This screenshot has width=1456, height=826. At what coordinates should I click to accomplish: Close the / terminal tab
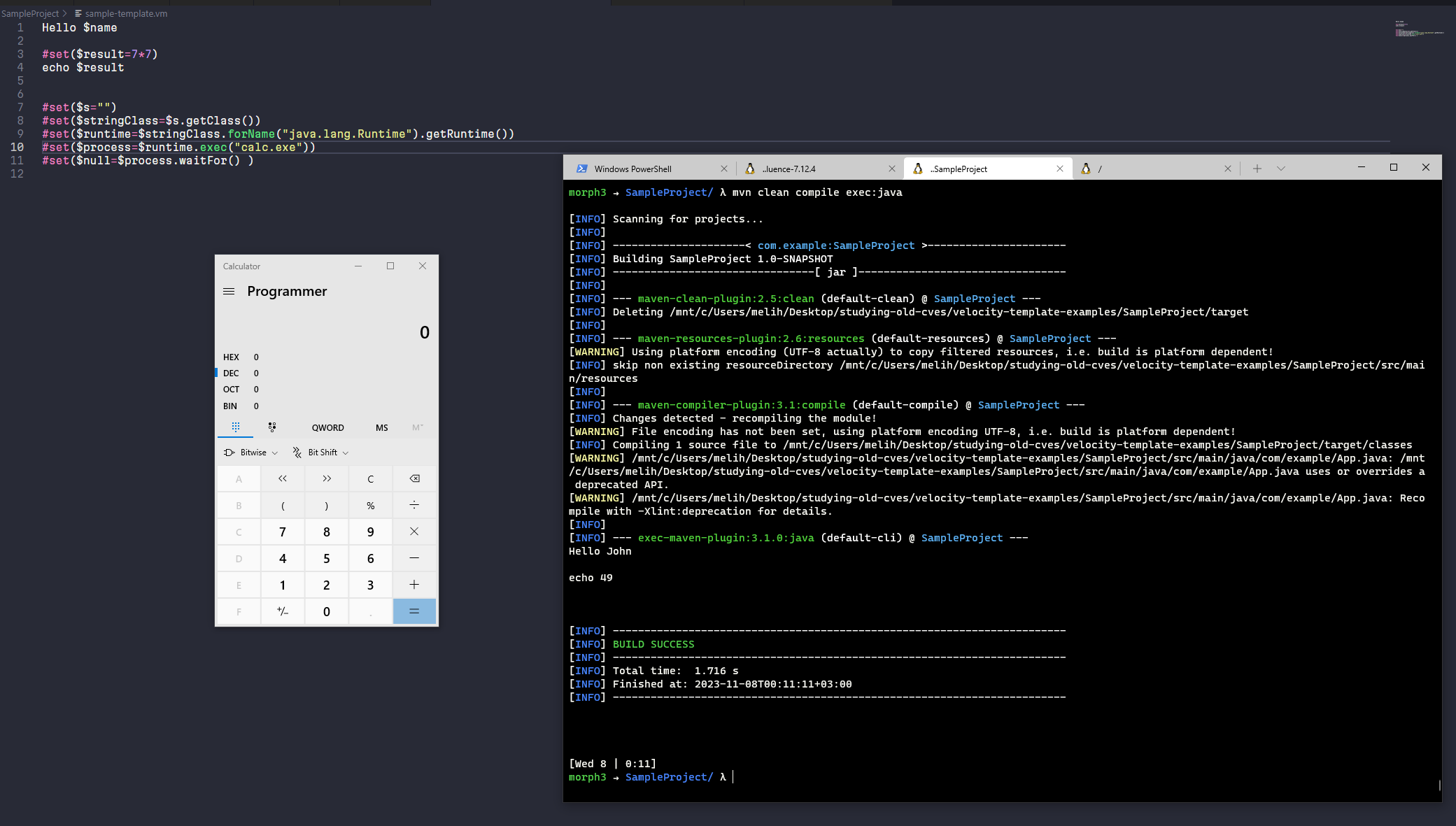point(1228,169)
